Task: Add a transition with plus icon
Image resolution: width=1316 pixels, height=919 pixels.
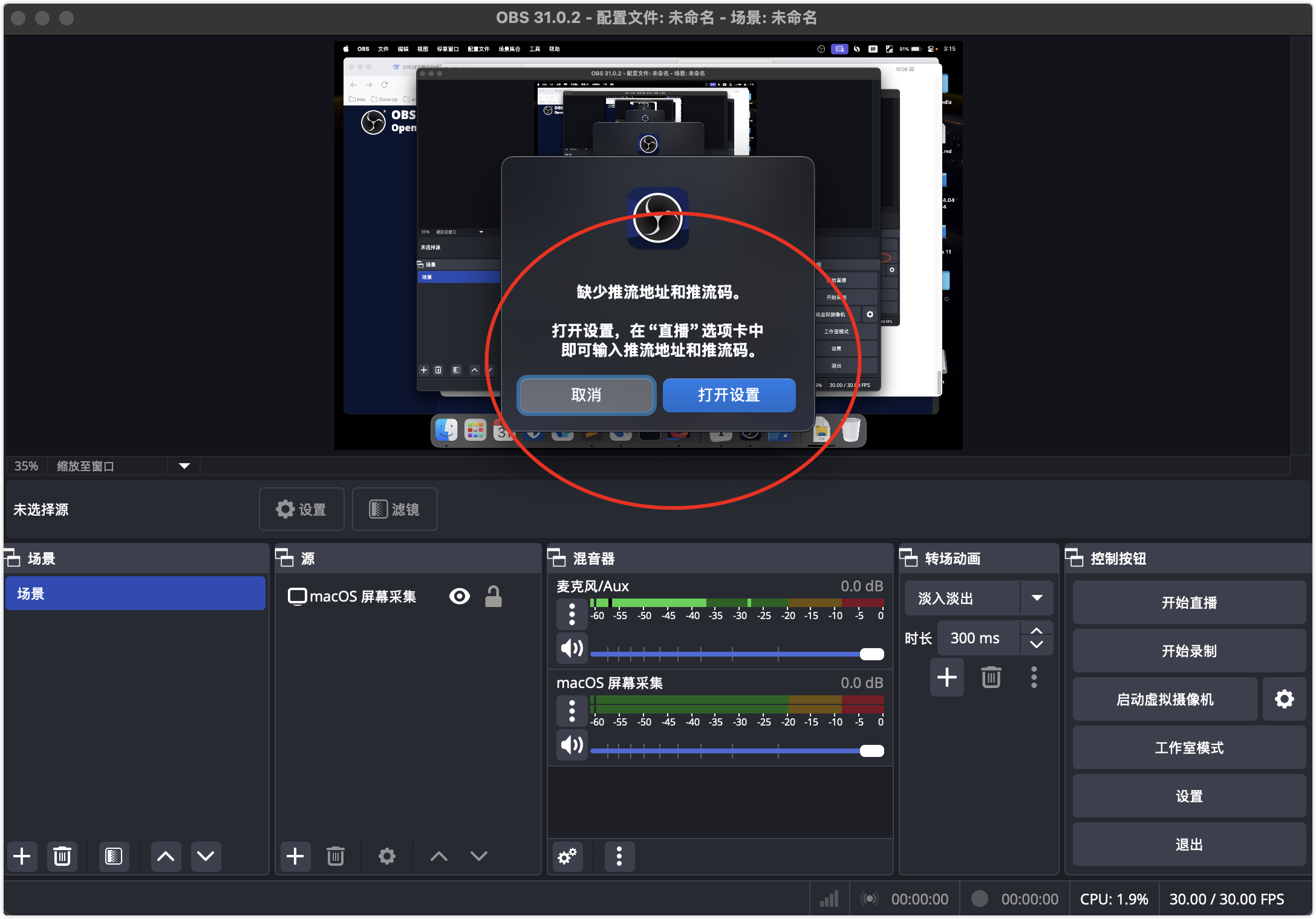Action: point(947,677)
